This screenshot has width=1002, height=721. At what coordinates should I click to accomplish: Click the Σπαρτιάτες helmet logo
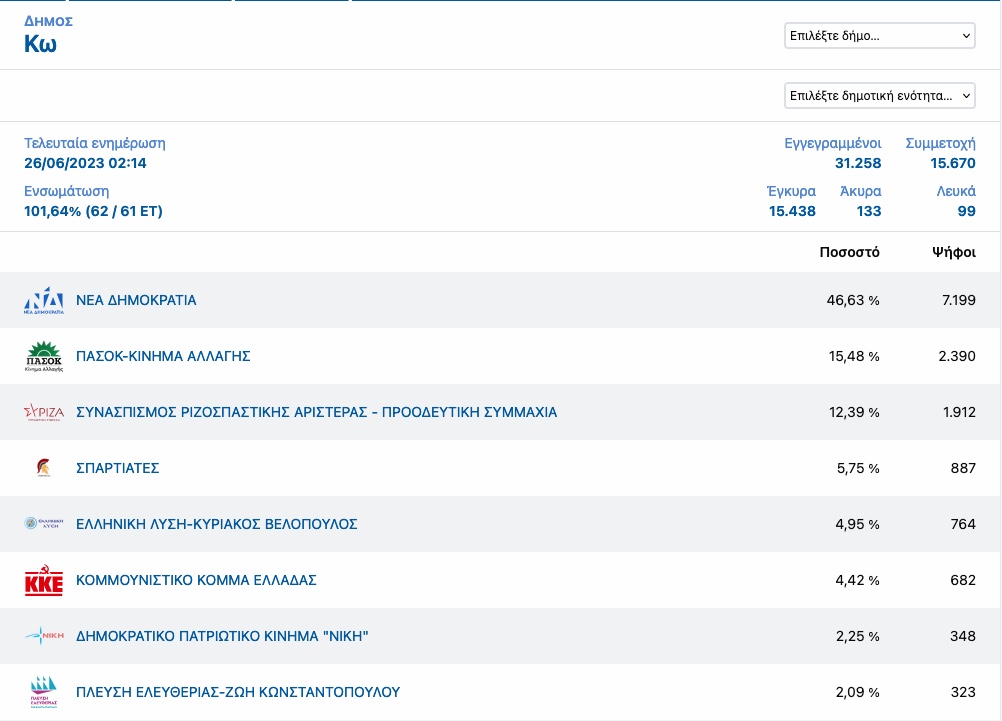[x=43, y=468]
